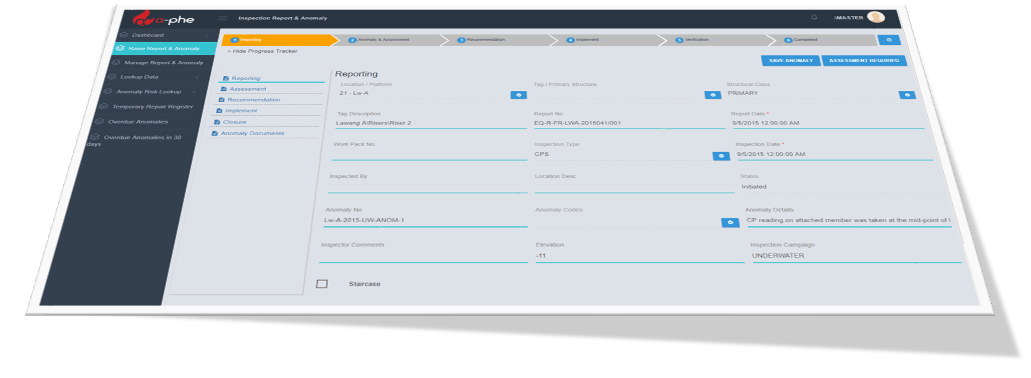
Task: Go to Verification progress step
Action: pos(717,40)
